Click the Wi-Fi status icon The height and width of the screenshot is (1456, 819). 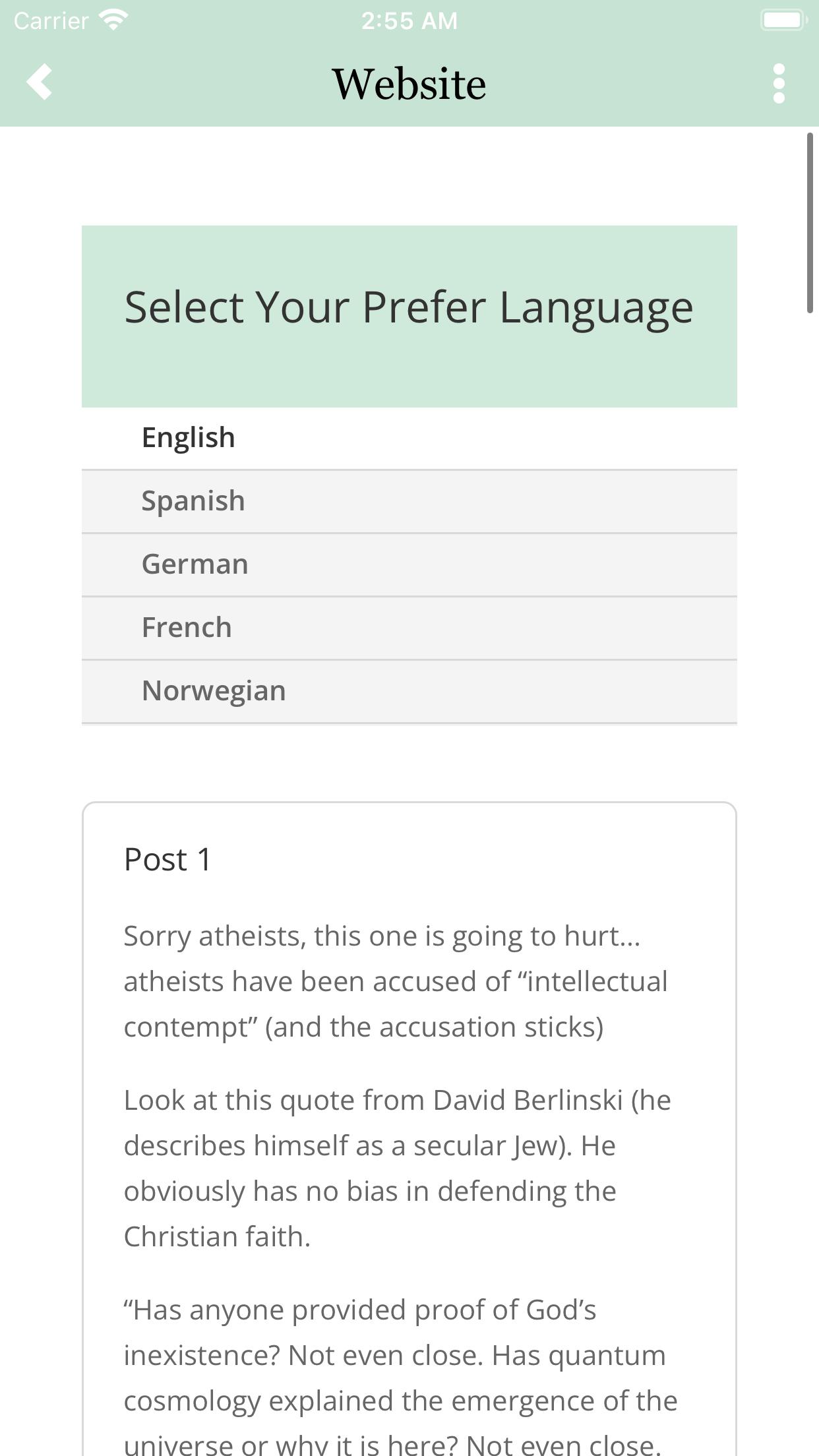[x=113, y=20]
